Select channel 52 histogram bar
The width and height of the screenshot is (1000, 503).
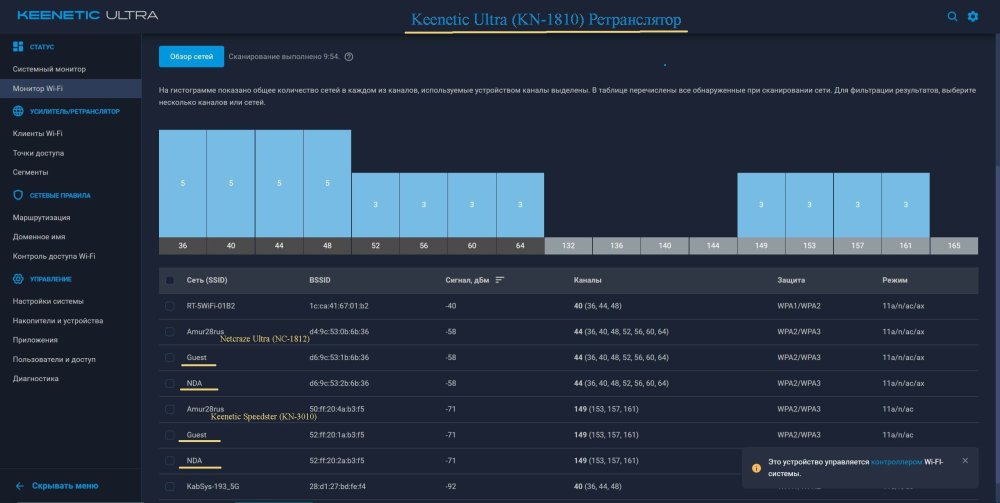pos(375,205)
